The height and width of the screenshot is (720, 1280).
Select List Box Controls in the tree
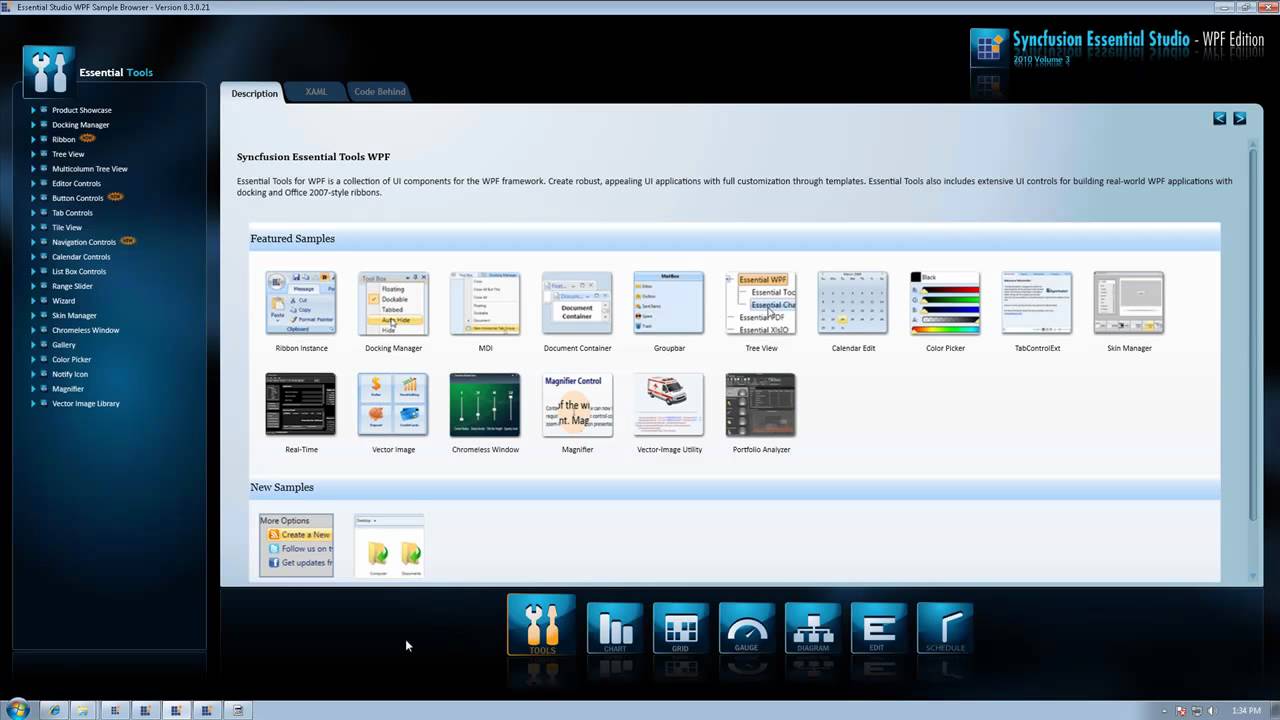(x=79, y=272)
